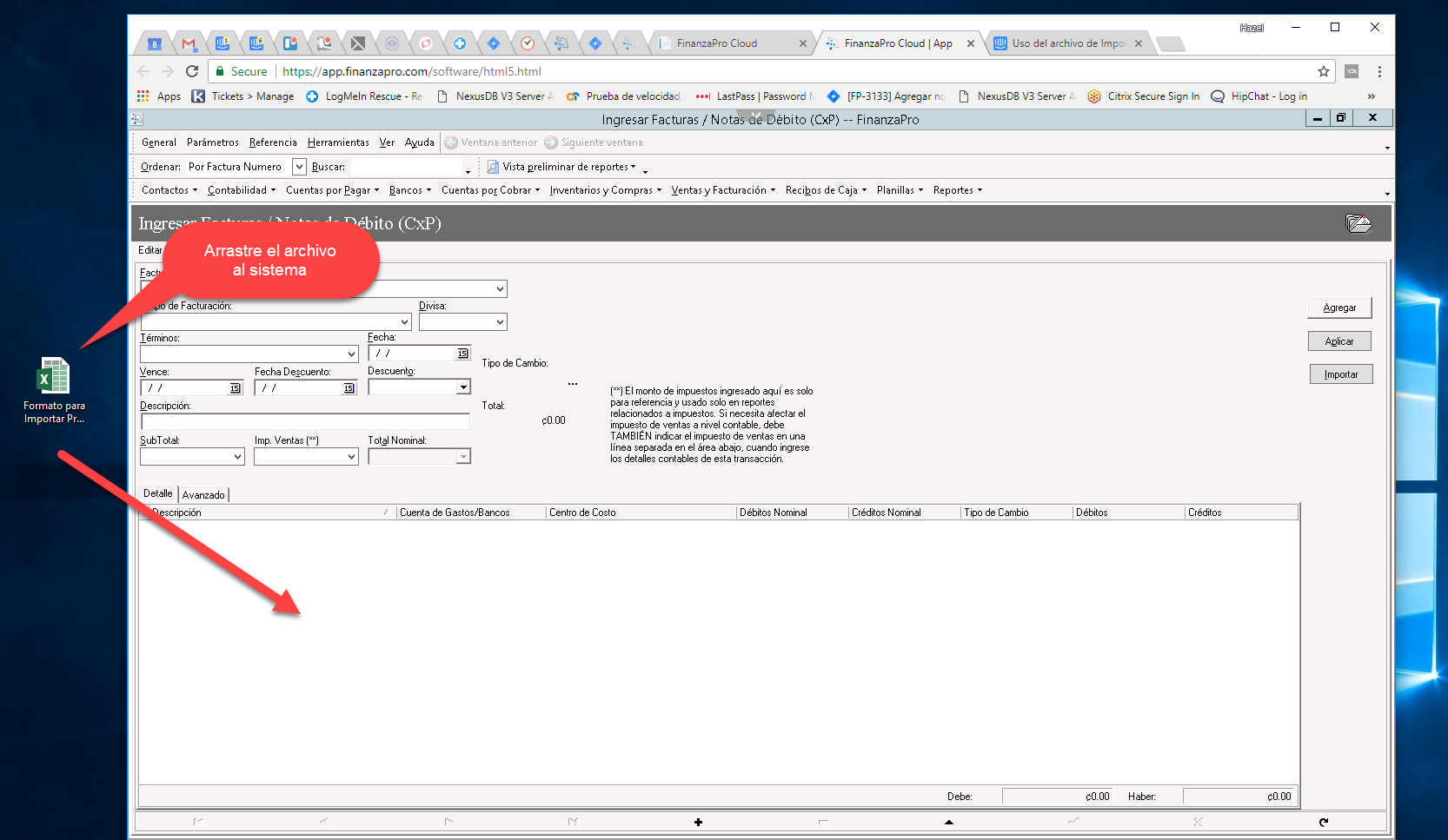Switch to Uso del archivo browser tab
The width and height of the screenshot is (1448, 840).
click(1068, 43)
